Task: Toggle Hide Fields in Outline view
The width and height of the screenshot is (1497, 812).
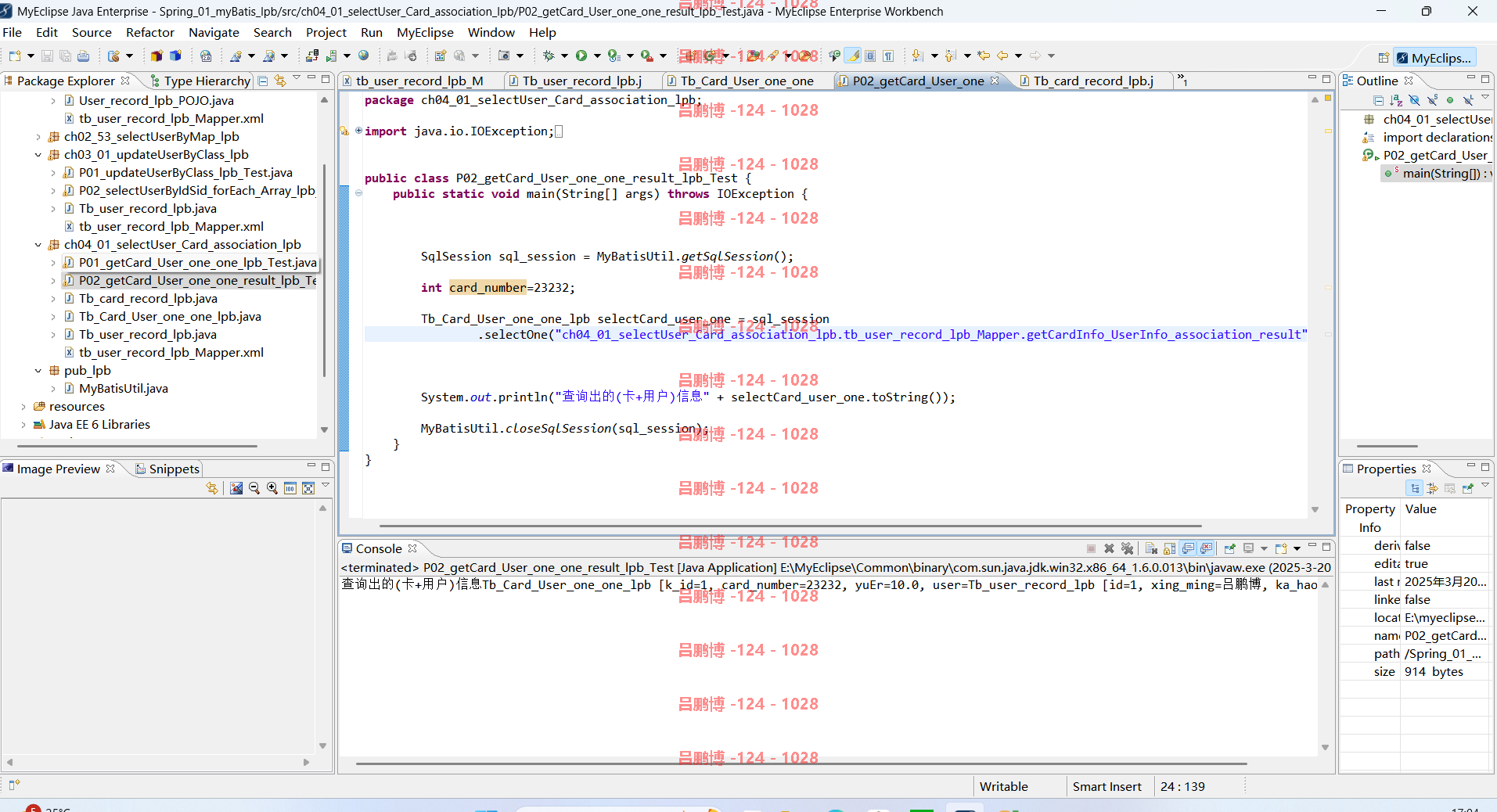Action: coord(1414,100)
